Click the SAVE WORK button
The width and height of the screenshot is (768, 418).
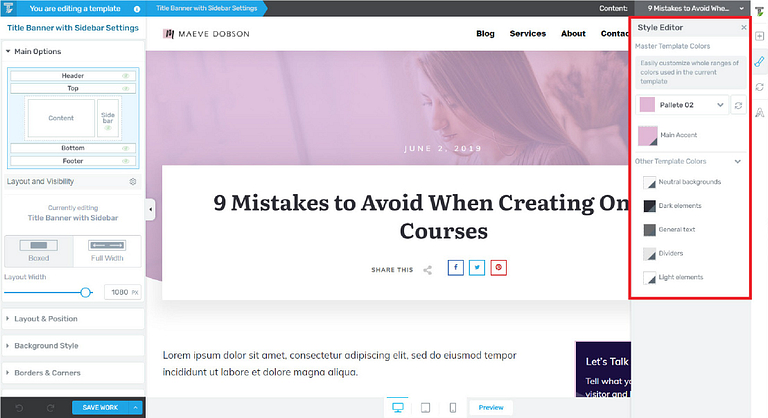100,407
